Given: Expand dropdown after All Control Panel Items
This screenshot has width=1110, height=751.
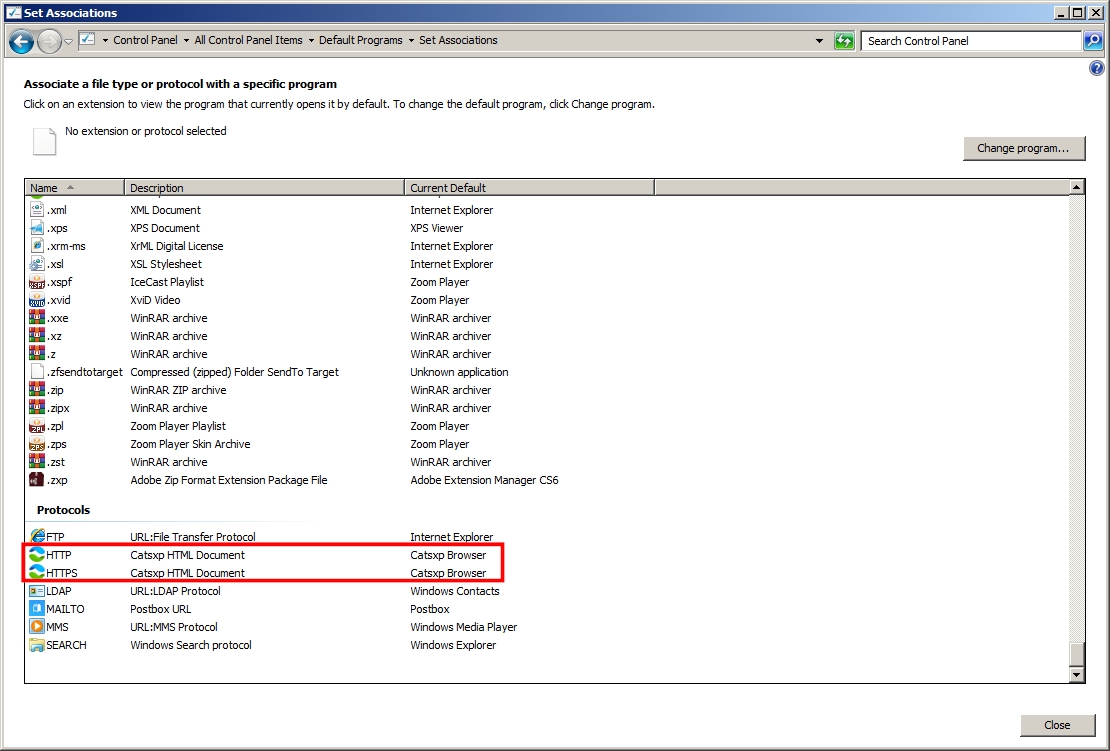Looking at the screenshot, I should pyautogui.click(x=311, y=41).
